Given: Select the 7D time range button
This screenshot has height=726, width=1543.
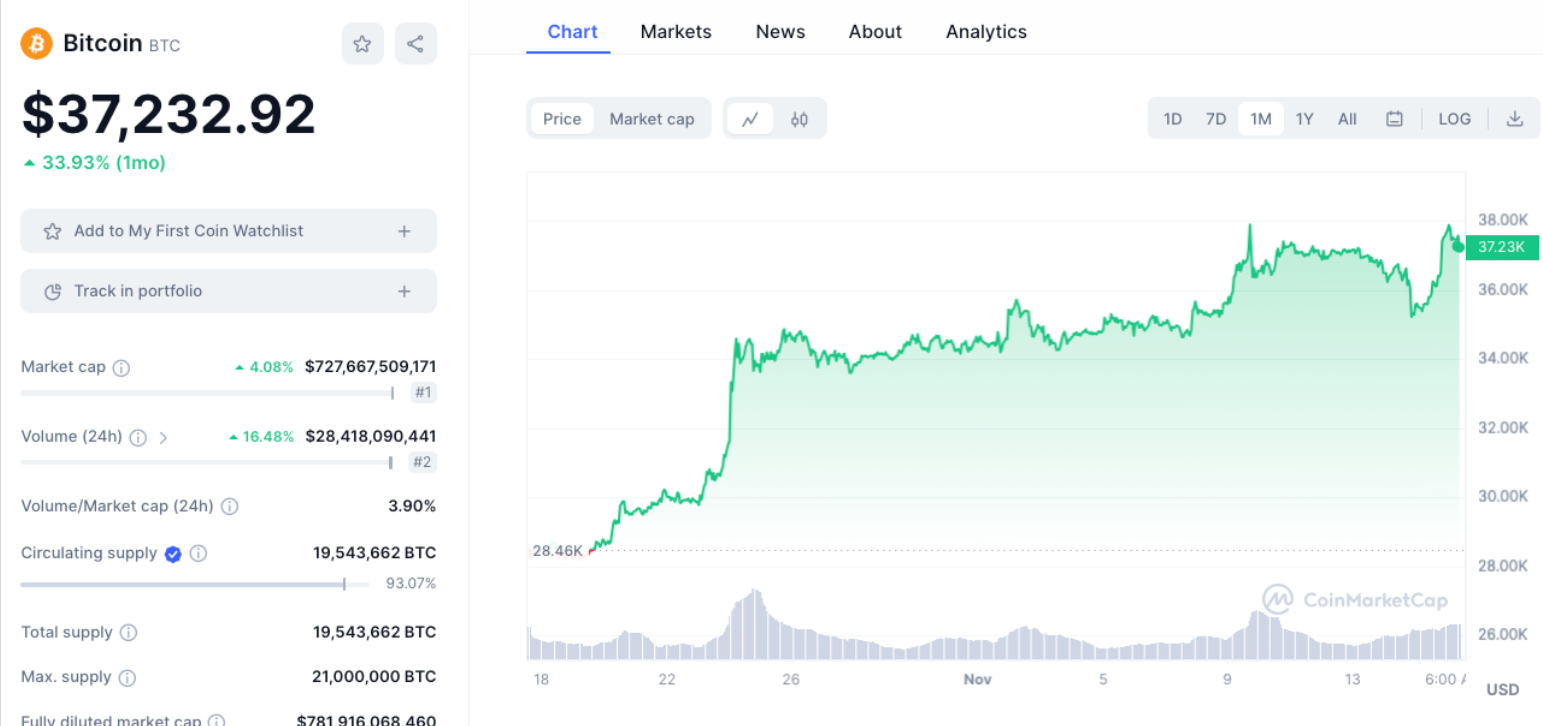Looking at the screenshot, I should point(1215,119).
